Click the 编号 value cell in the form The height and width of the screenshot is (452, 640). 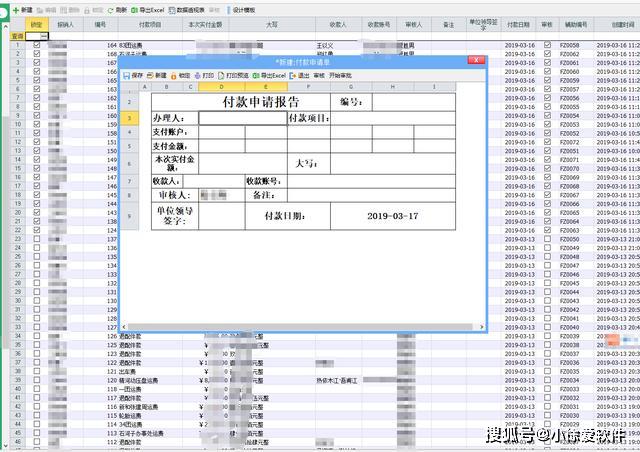pyautogui.click(x=413, y=102)
